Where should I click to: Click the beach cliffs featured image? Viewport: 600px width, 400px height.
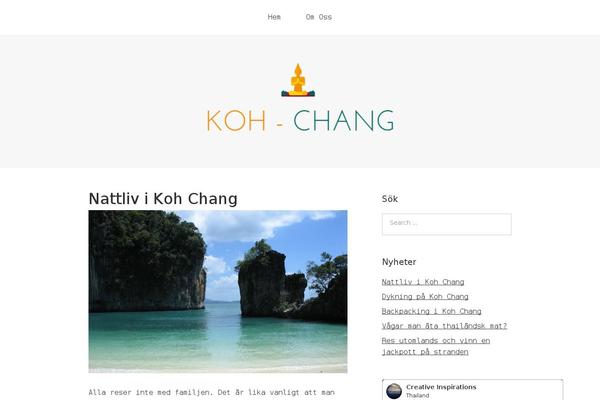click(218, 291)
